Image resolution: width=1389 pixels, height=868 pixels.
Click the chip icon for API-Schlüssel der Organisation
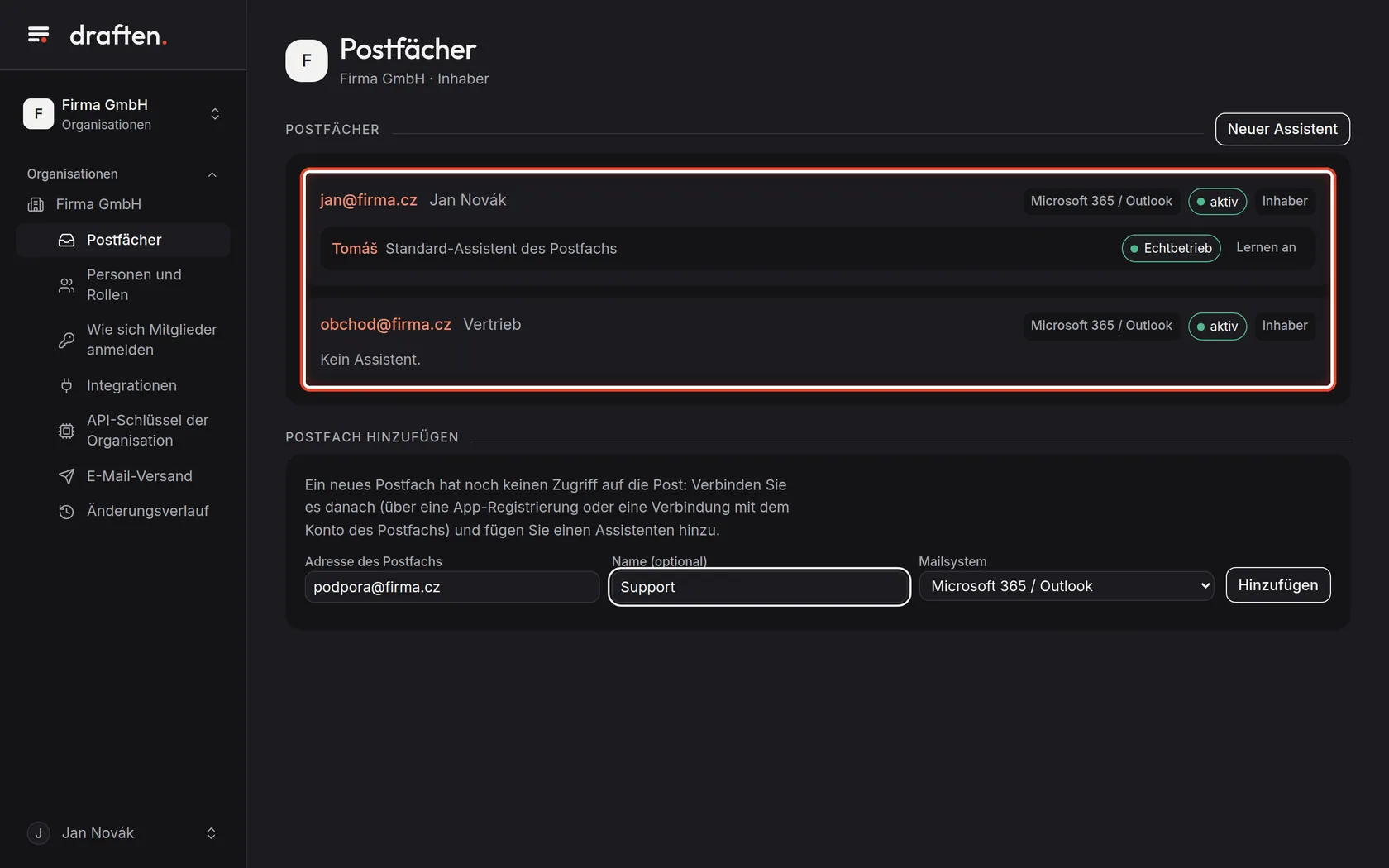click(x=66, y=431)
